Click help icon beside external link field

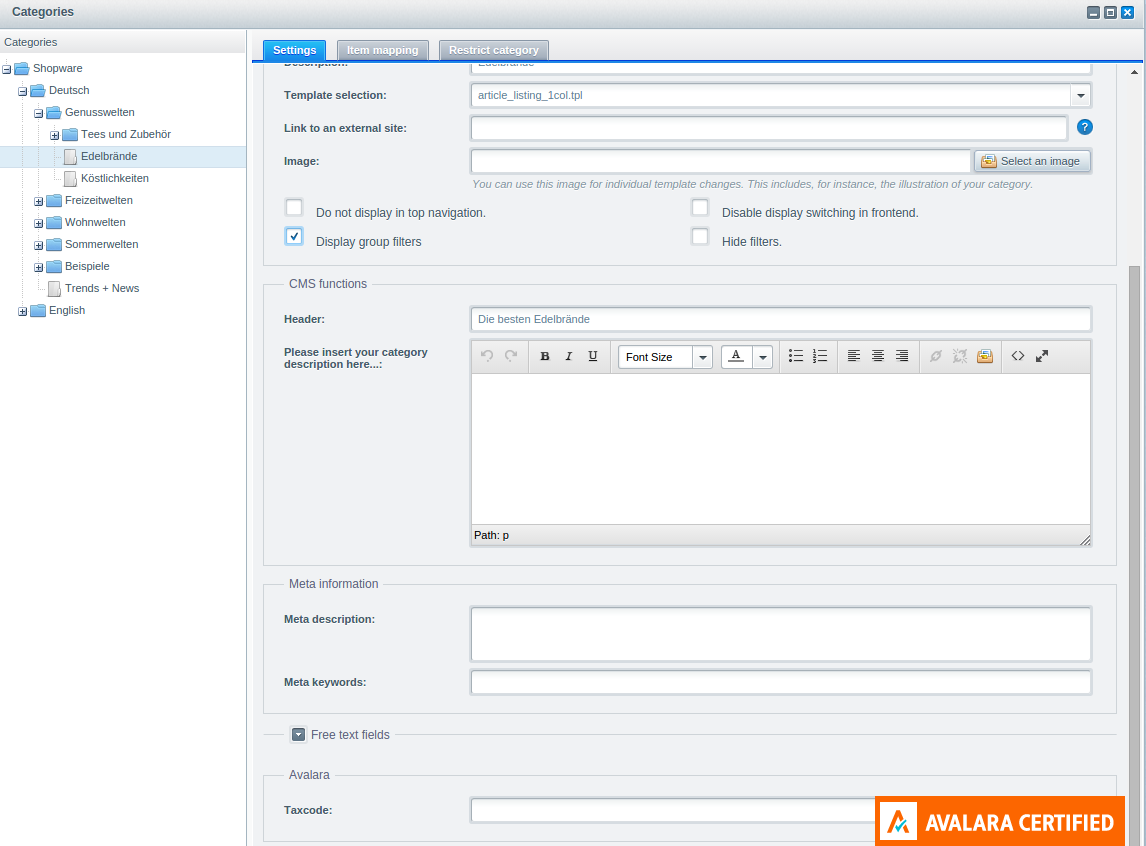tap(1085, 127)
